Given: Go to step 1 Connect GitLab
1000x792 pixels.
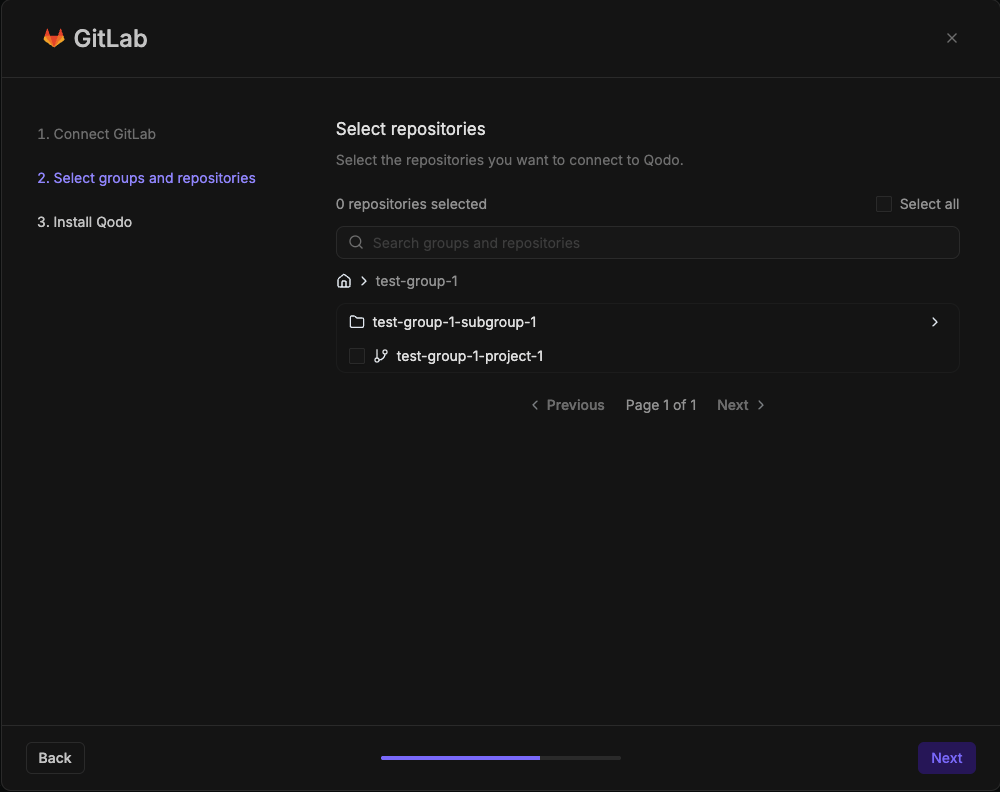Looking at the screenshot, I should (96, 134).
